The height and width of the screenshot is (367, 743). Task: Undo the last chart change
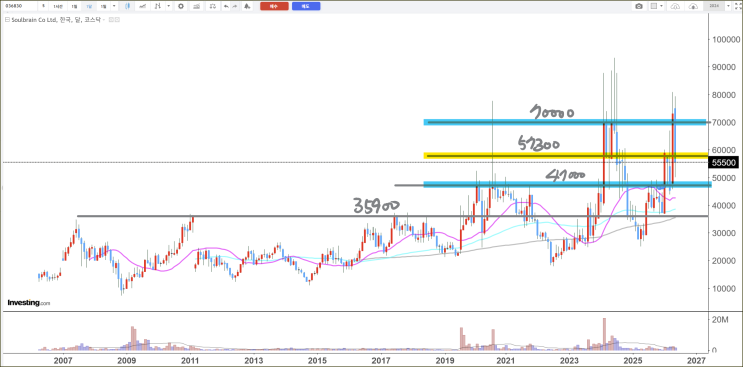226,6
